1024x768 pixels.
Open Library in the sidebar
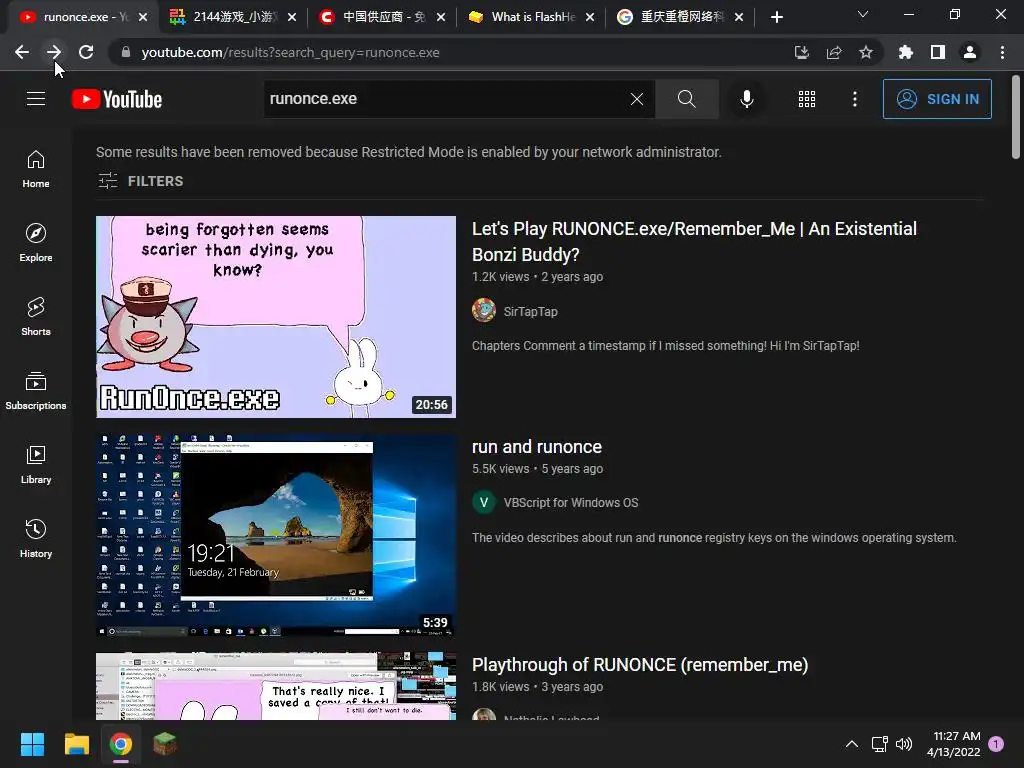pos(36,464)
